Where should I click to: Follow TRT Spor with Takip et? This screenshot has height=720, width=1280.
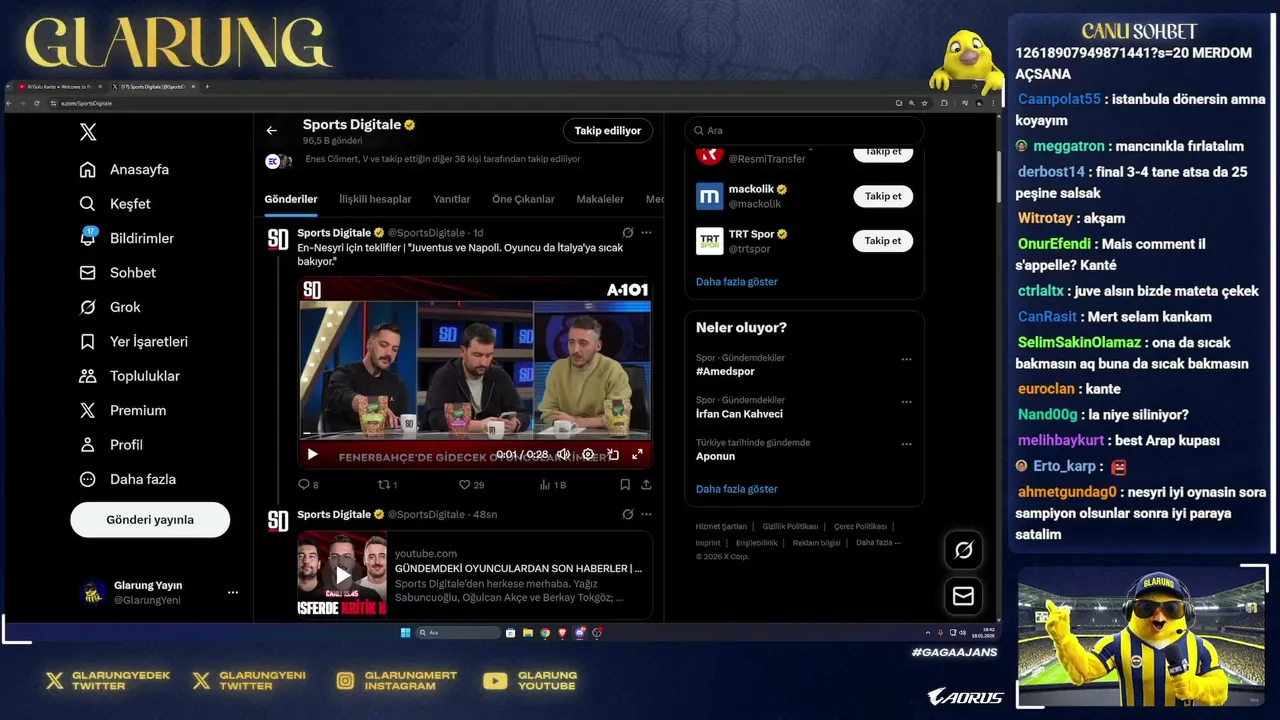(x=883, y=240)
